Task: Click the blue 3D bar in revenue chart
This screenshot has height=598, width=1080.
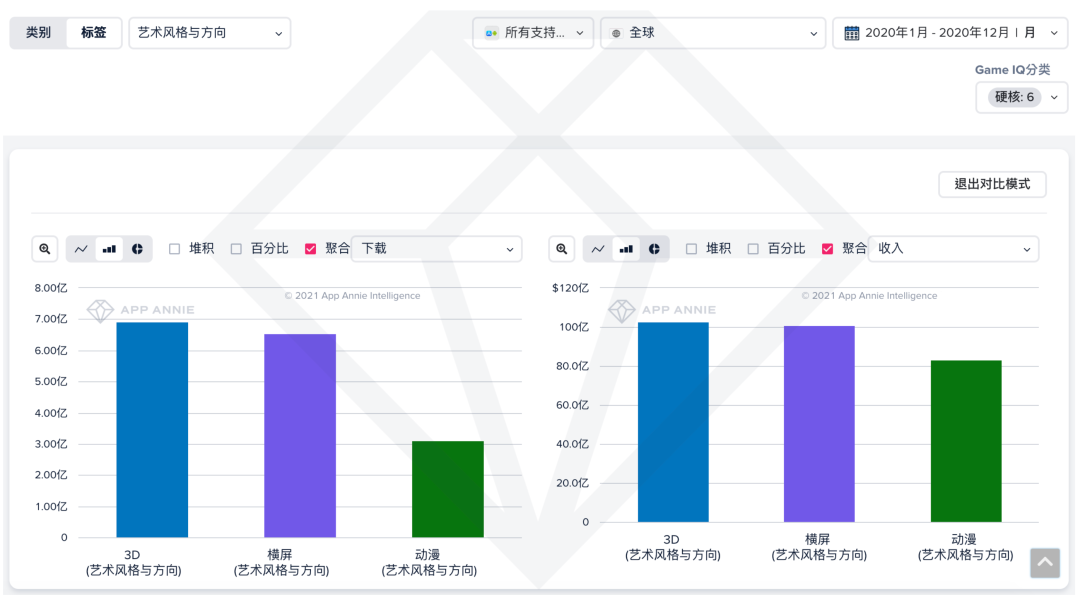Action: point(673,421)
